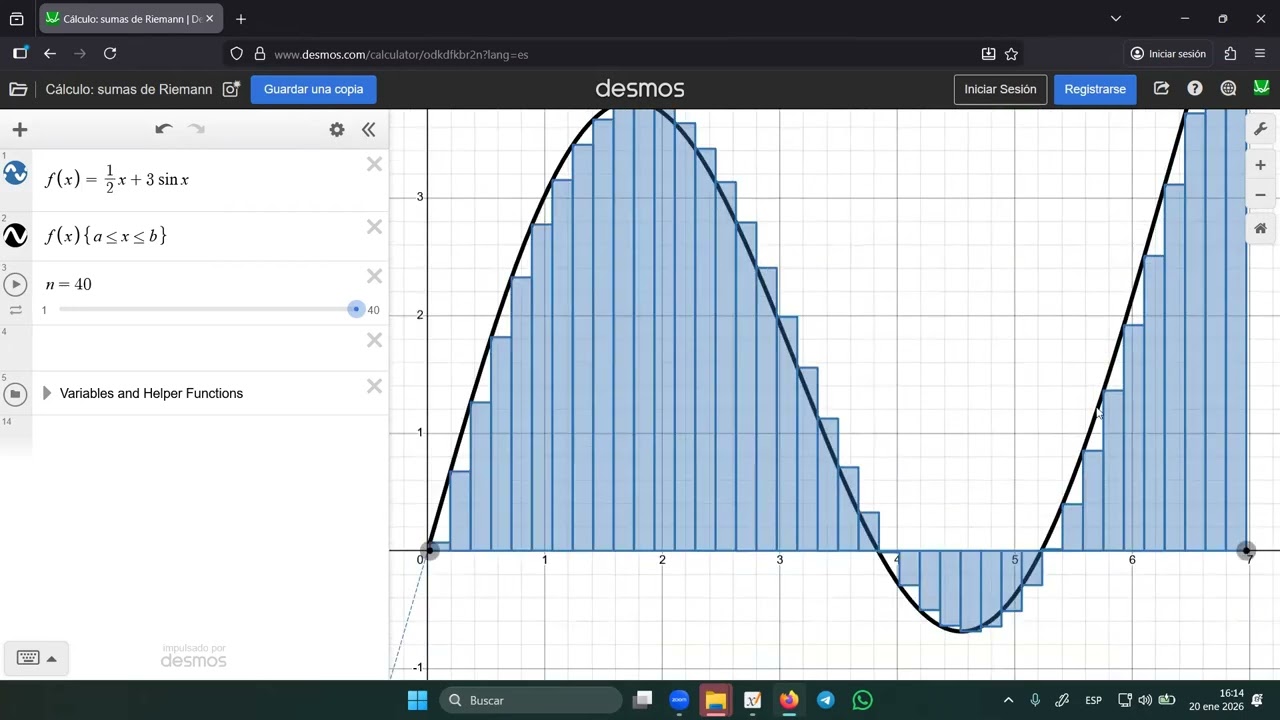Change the n slider loop mode
The height and width of the screenshot is (720, 1280).
[x=15, y=310]
